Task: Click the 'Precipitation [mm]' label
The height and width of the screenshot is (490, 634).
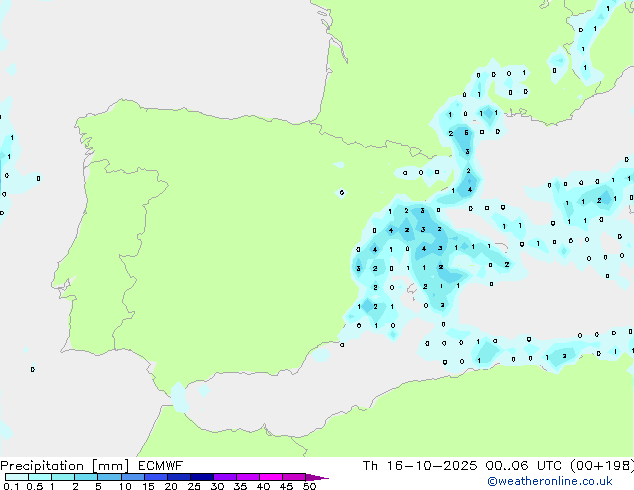Action: coord(65,466)
